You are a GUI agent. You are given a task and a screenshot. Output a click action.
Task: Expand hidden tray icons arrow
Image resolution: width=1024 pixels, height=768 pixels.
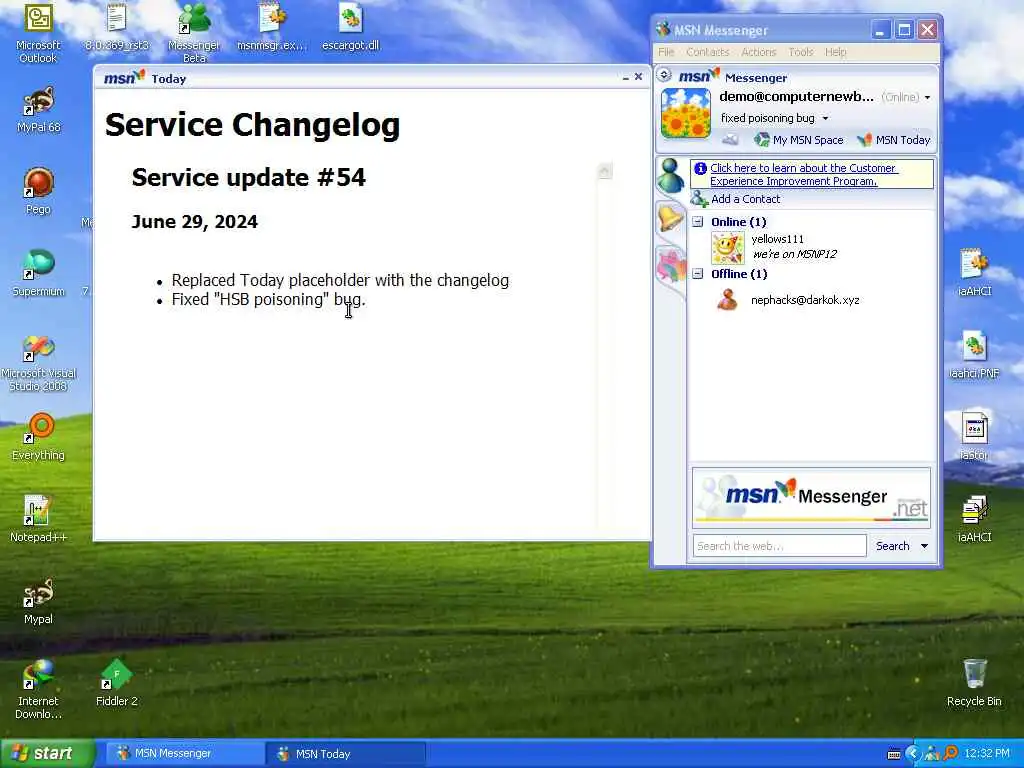click(x=913, y=754)
